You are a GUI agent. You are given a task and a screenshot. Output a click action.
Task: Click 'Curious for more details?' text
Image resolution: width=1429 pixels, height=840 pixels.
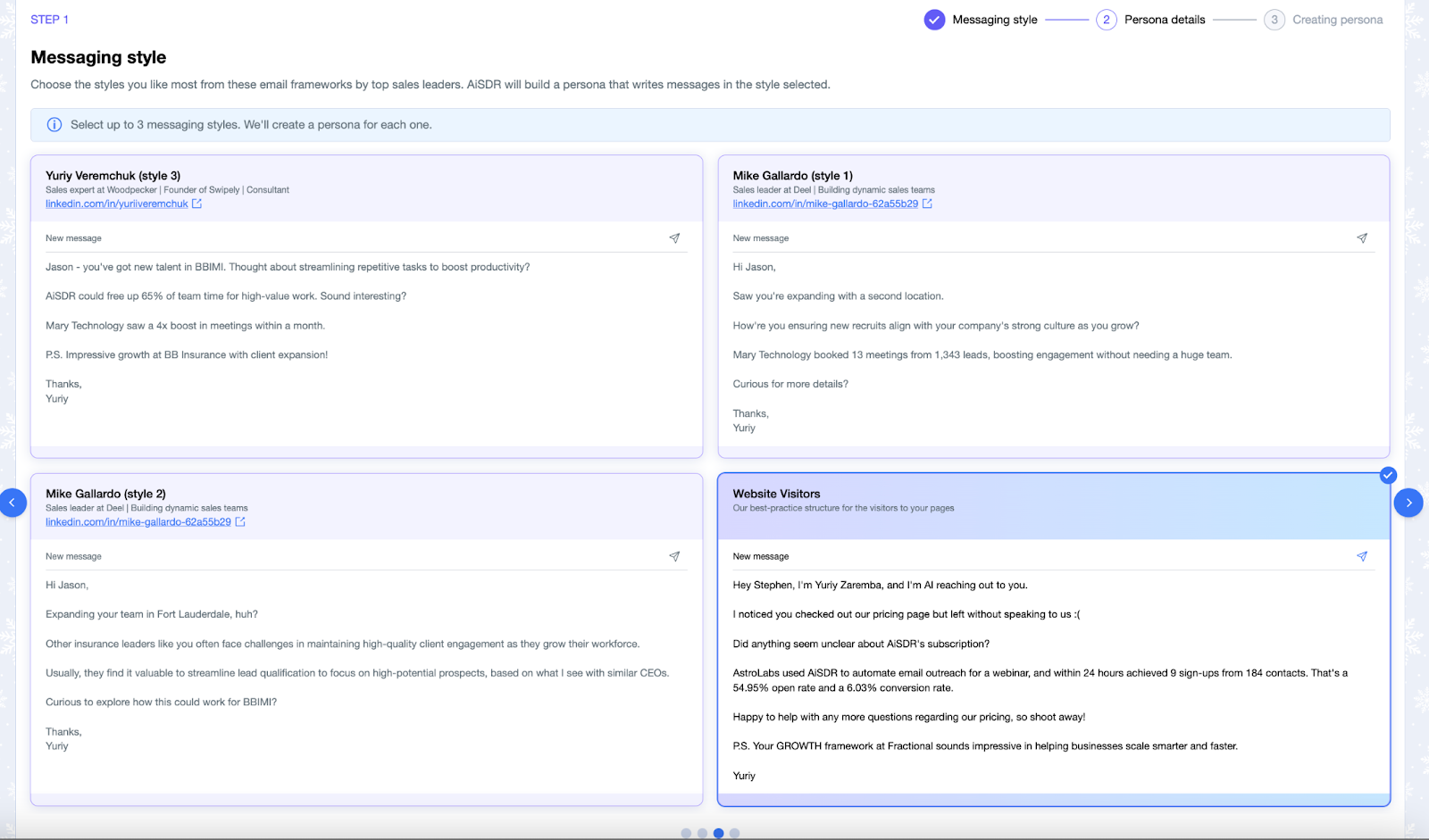click(790, 384)
